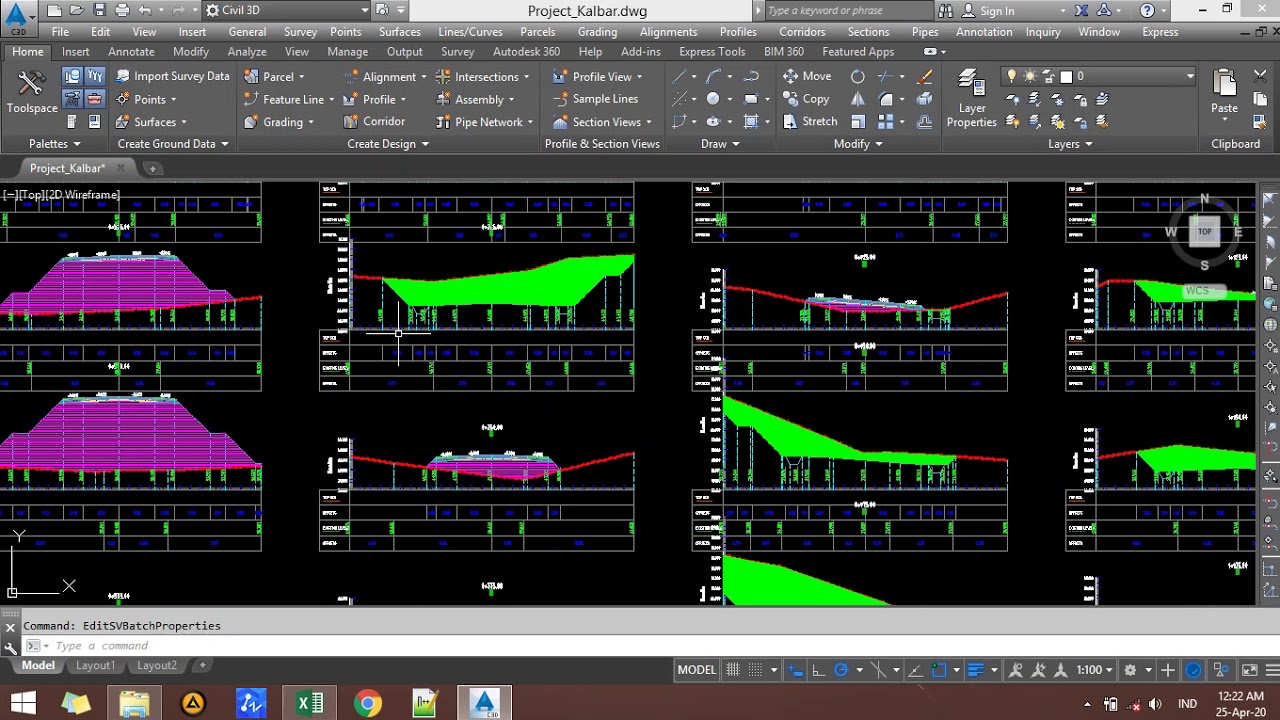Click the Paste clipboard icon

click(x=1224, y=92)
